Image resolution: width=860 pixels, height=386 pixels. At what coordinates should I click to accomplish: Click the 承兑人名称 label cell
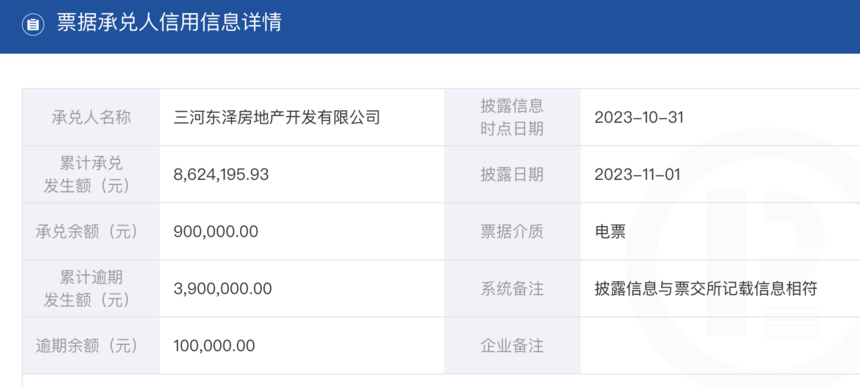pos(91,117)
